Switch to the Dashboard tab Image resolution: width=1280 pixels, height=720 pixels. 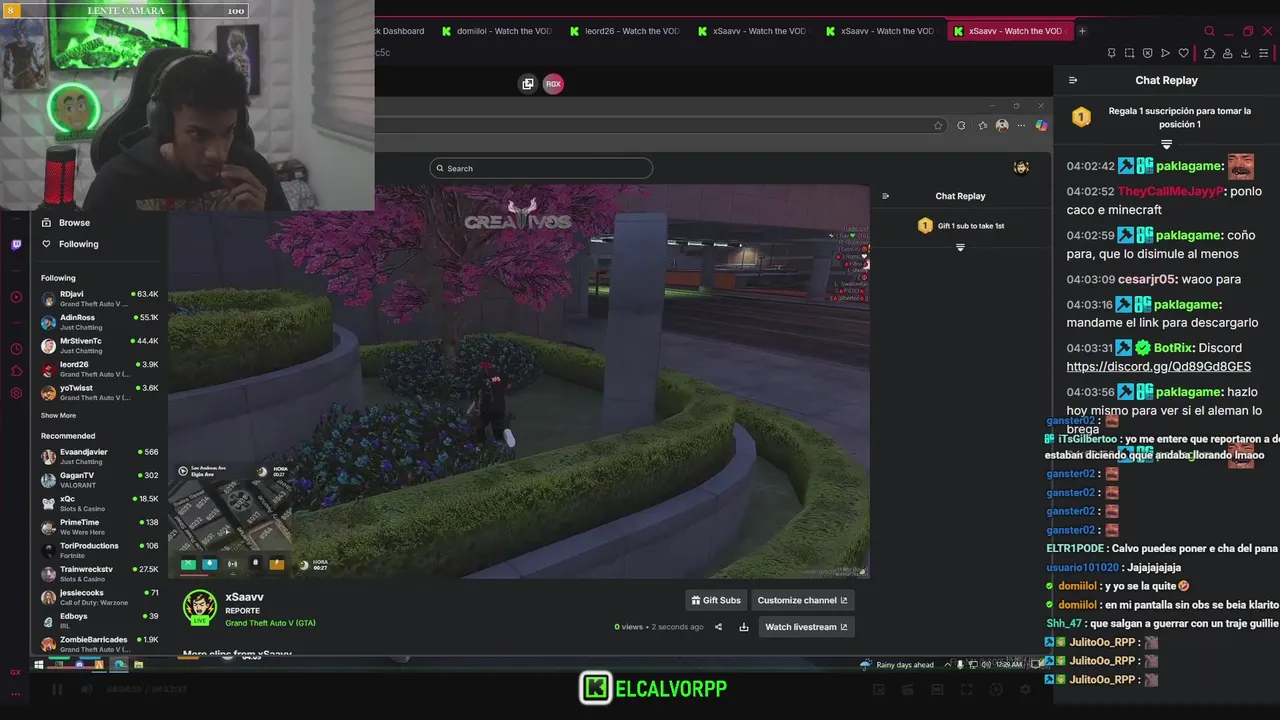coord(400,31)
